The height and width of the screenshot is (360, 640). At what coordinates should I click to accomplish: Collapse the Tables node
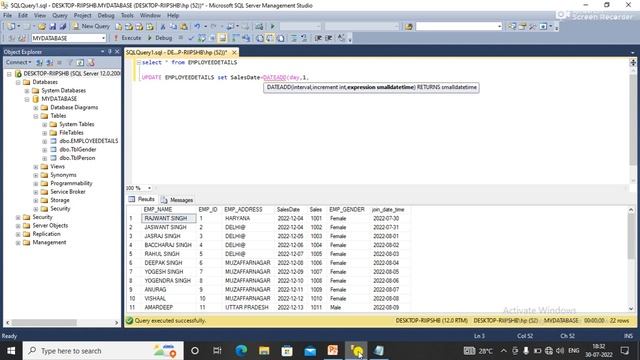click(36, 116)
